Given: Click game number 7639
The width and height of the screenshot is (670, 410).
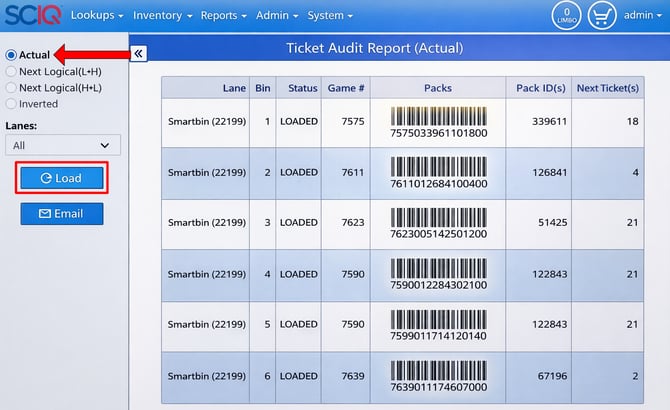Looking at the screenshot, I should [353, 376].
